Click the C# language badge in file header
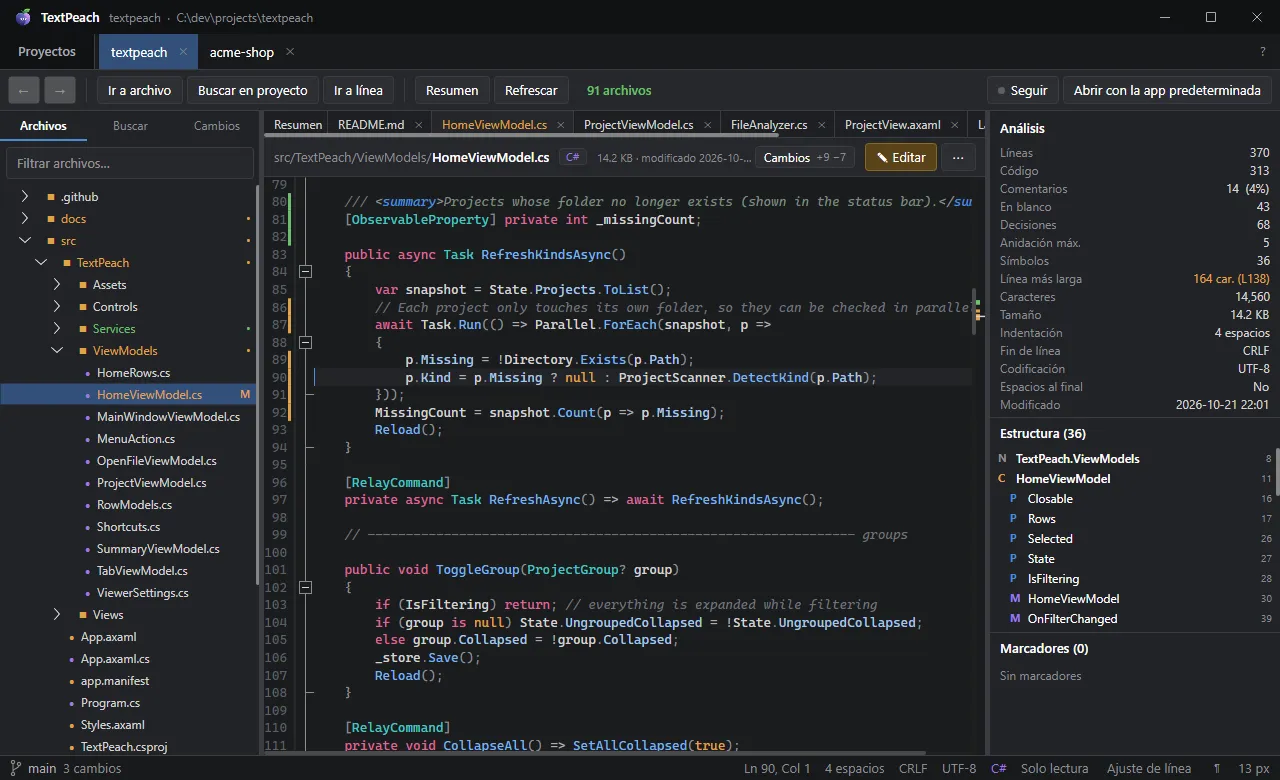 [x=573, y=157]
